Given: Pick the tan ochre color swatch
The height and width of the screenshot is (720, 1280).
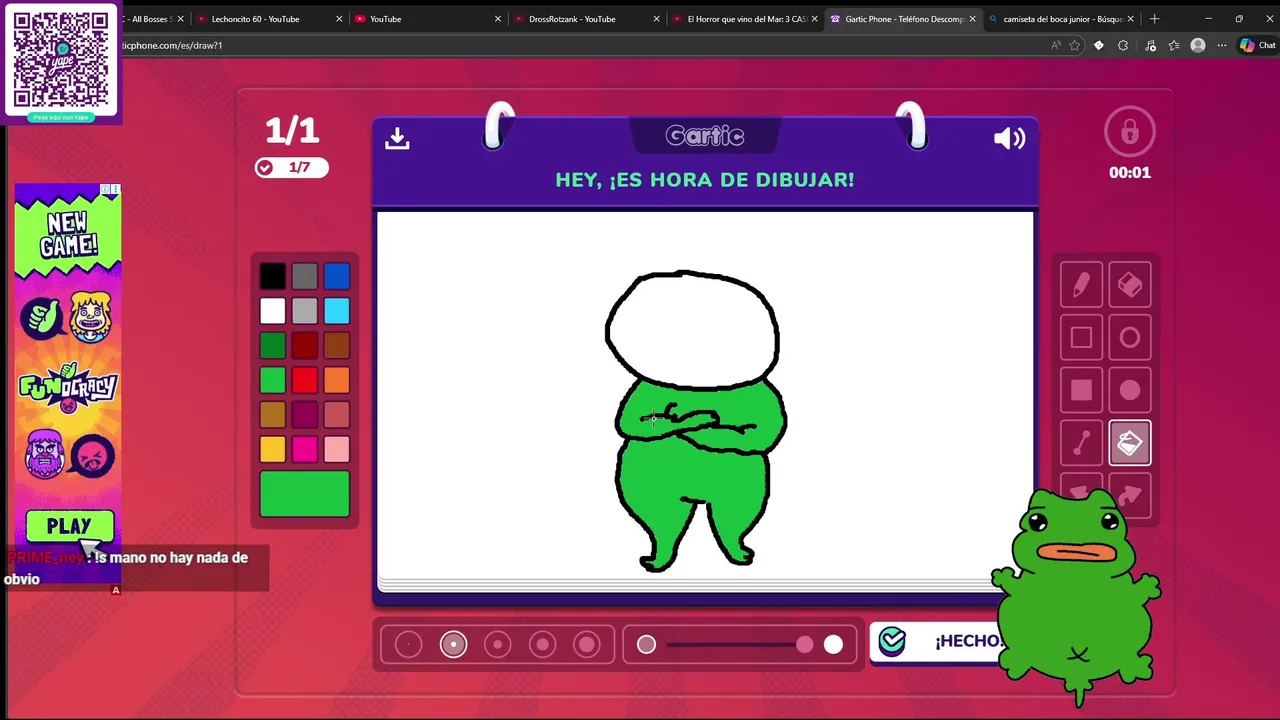Looking at the screenshot, I should click(272, 415).
